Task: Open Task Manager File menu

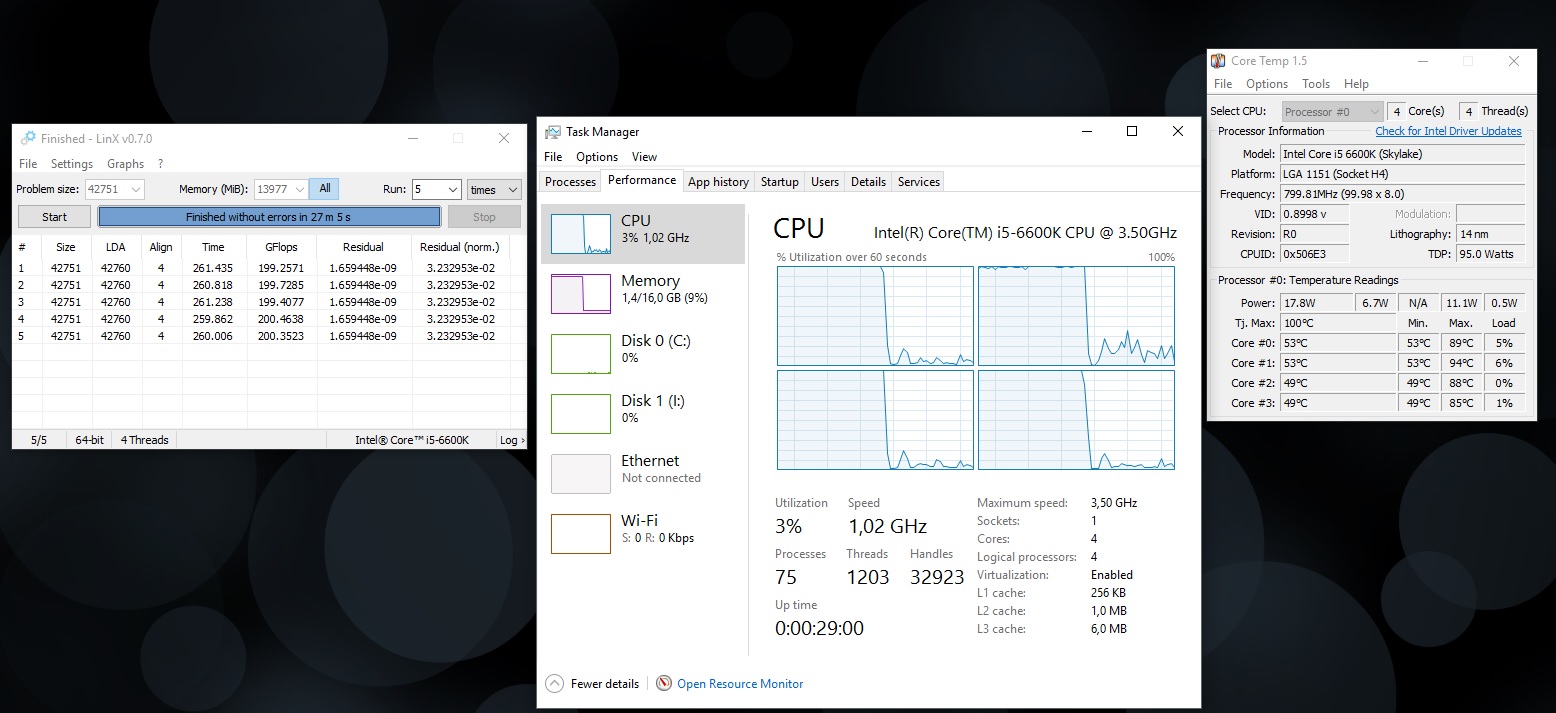Action: (553, 157)
